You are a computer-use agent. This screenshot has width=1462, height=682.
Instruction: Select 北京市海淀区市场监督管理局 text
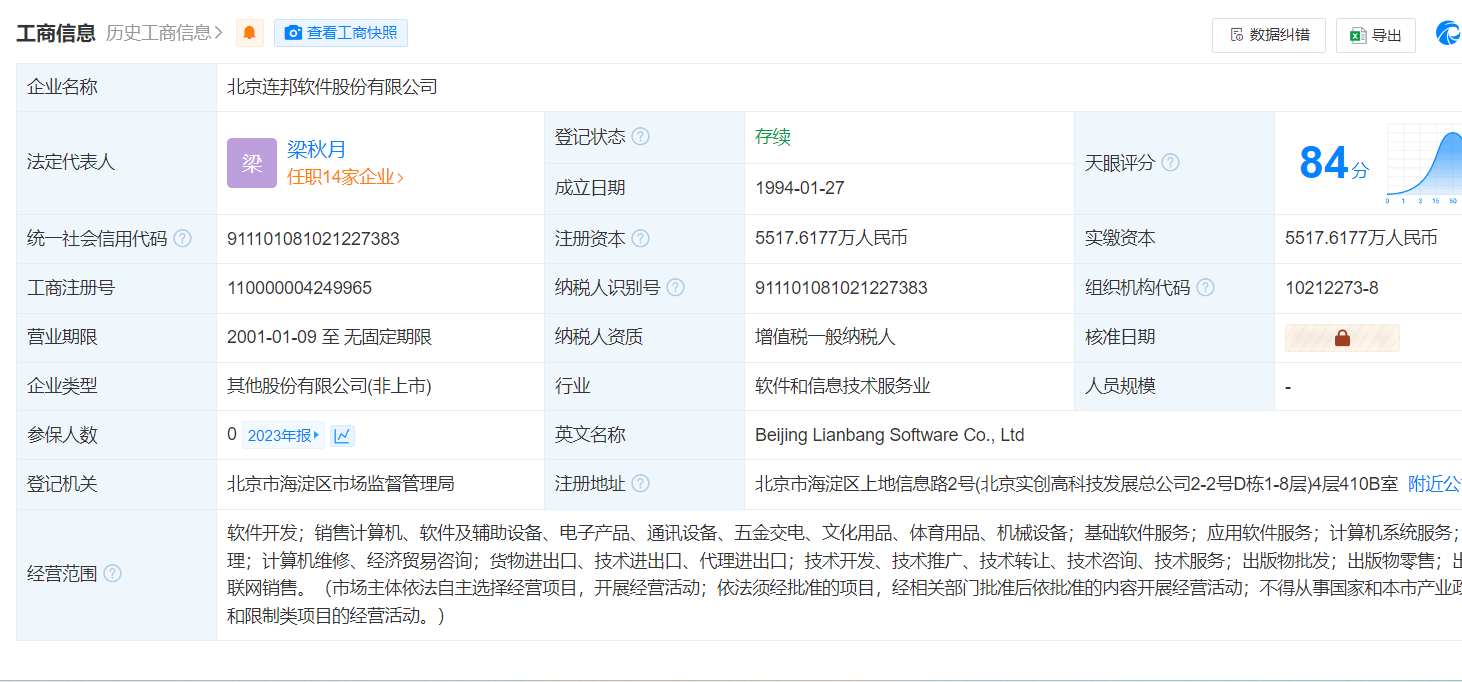(340, 484)
